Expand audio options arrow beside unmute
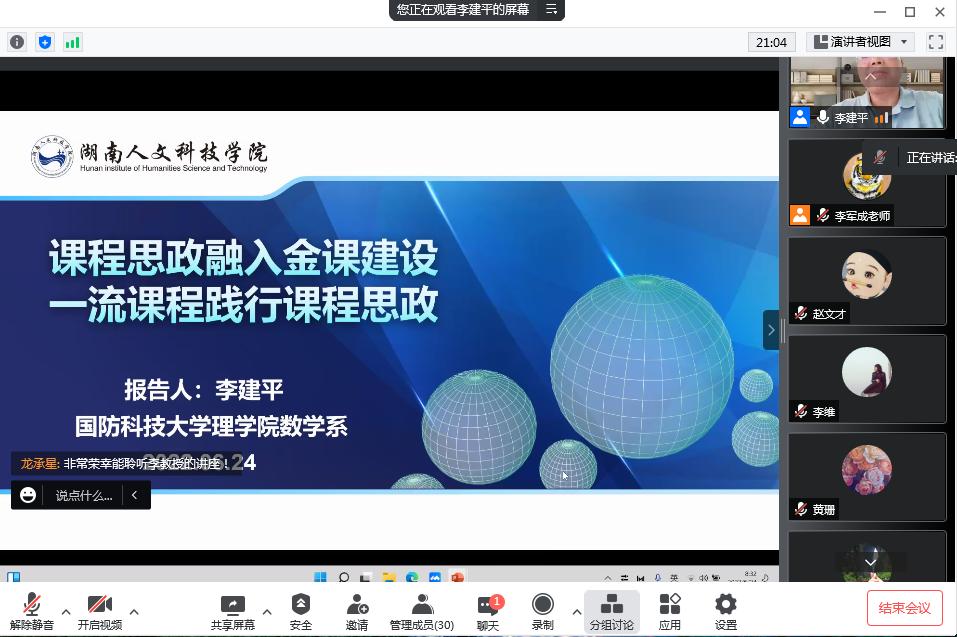The height and width of the screenshot is (637, 957). point(66,612)
